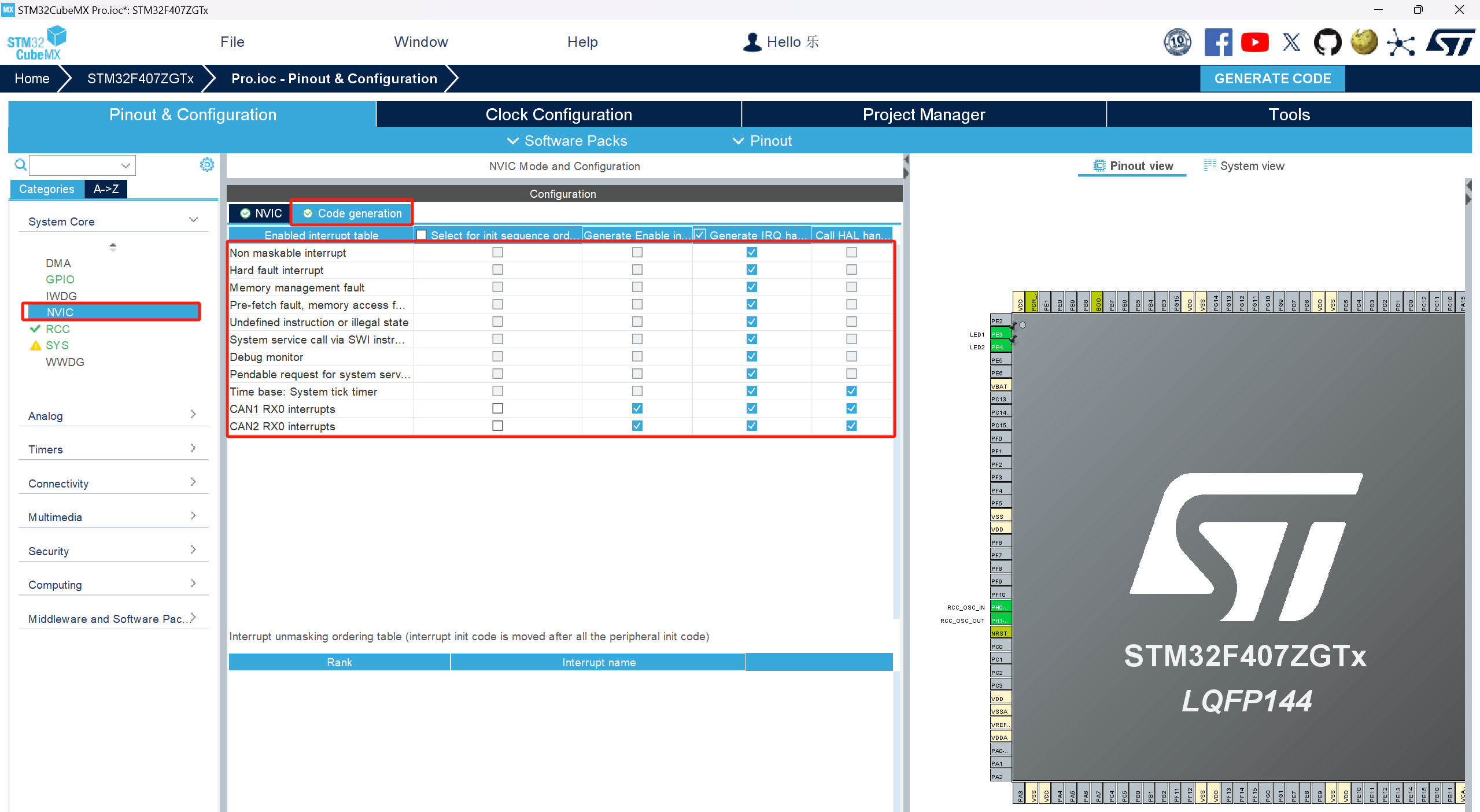Collapse the left panel using the splitter arrow
The height and width of the screenshot is (812, 1480).
click(x=906, y=159)
